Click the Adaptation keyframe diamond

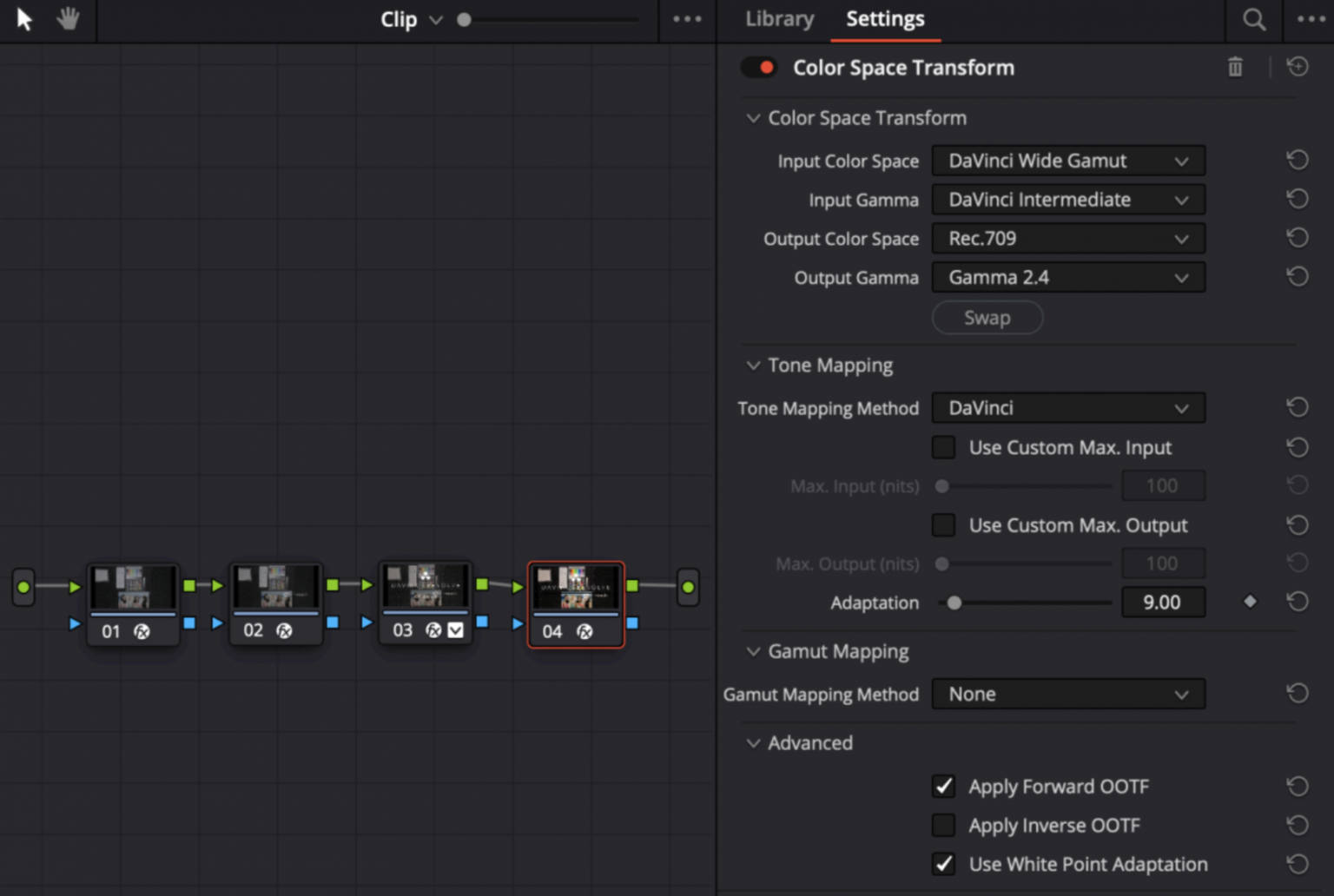pos(1250,602)
